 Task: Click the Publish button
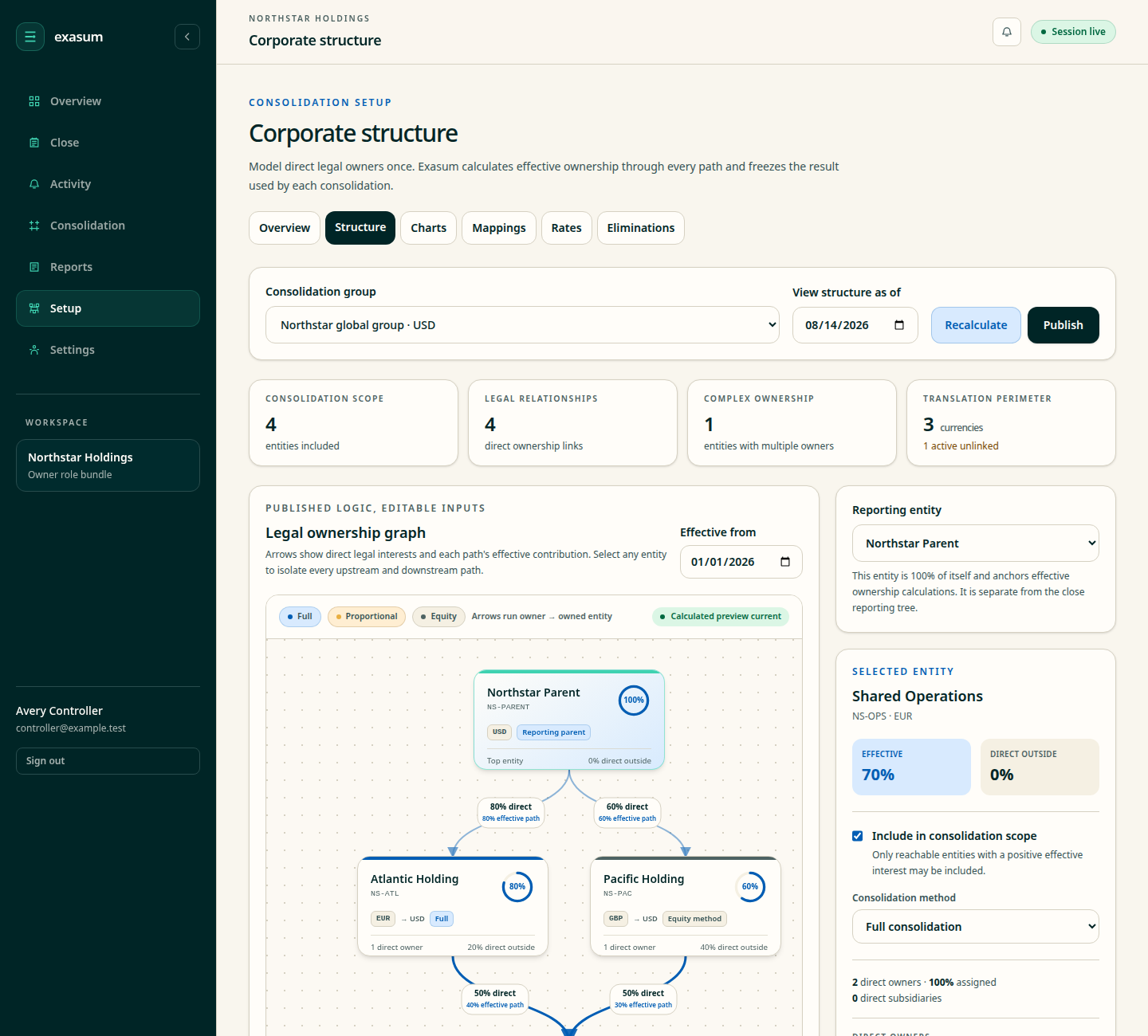pos(1063,325)
